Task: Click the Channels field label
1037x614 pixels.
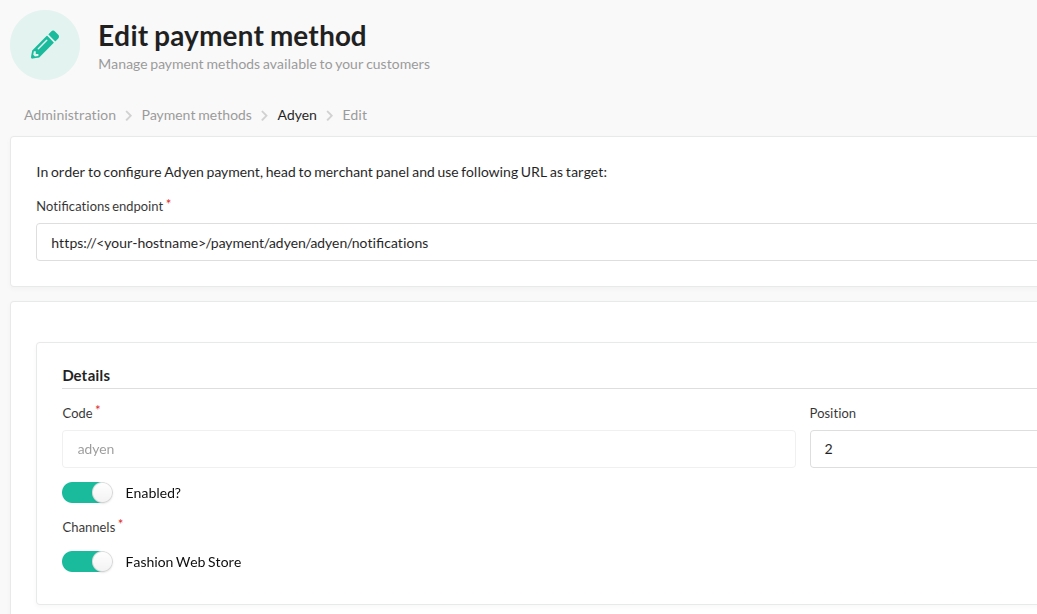Action: (x=89, y=527)
